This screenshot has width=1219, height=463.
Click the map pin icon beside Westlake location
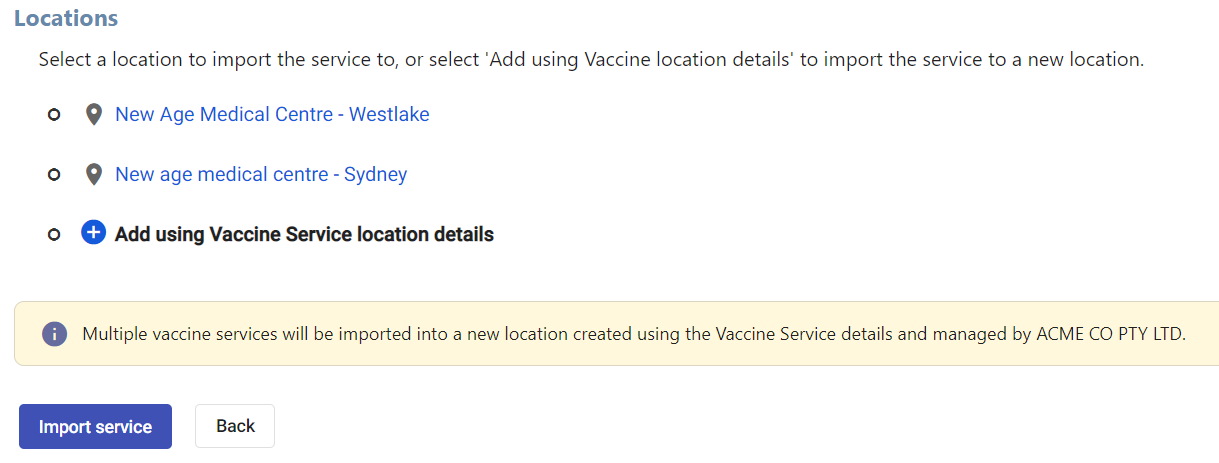point(94,115)
